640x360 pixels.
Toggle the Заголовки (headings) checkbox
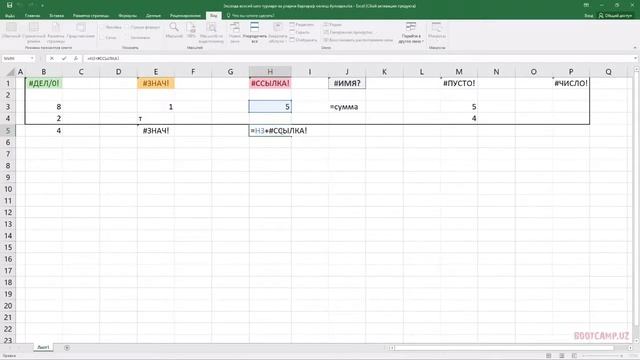pyautogui.click(x=138, y=38)
